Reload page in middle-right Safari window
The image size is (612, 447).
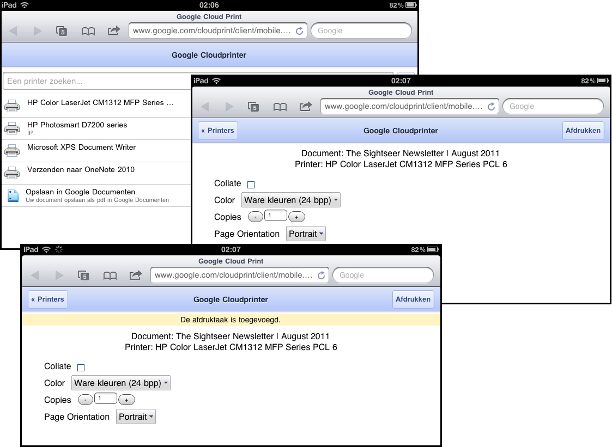(491, 107)
